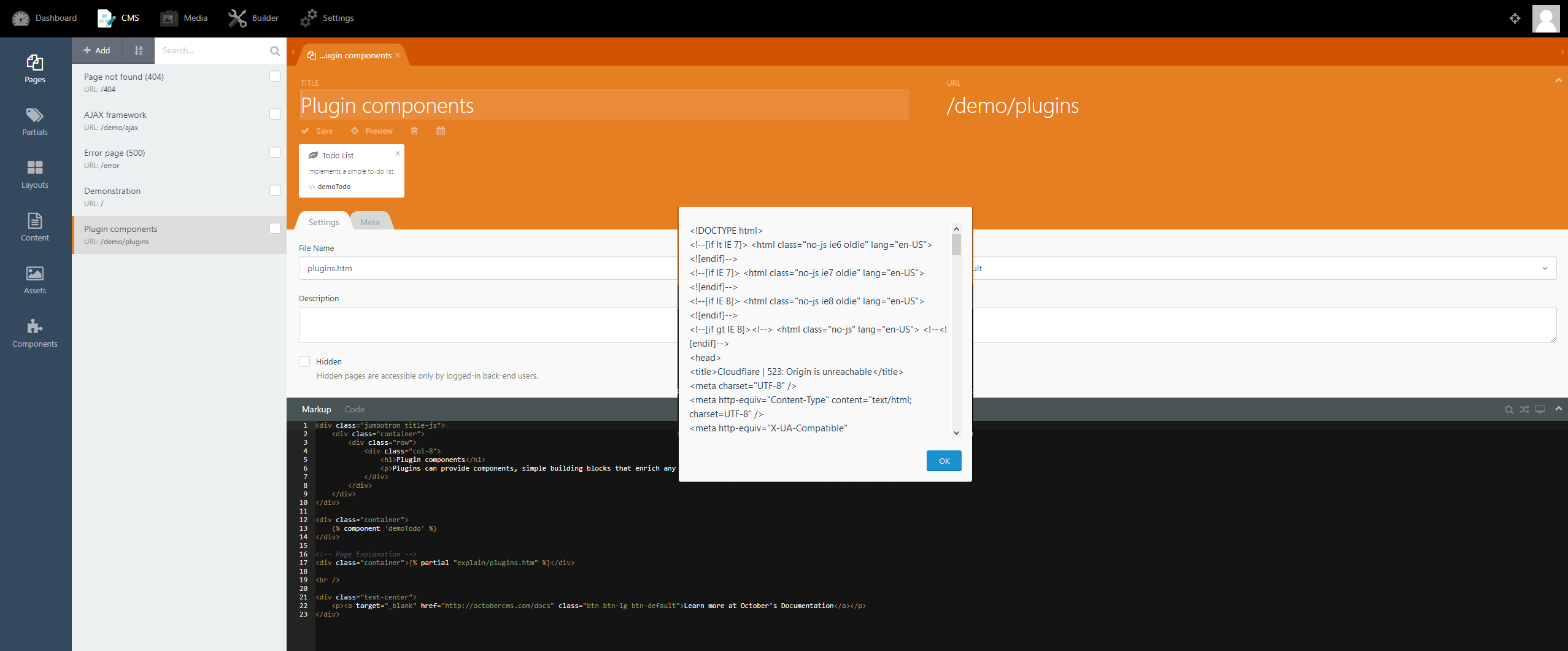This screenshot has height=651, width=1568.
Task: Click the calendar icon in page toolbar
Action: tap(441, 131)
